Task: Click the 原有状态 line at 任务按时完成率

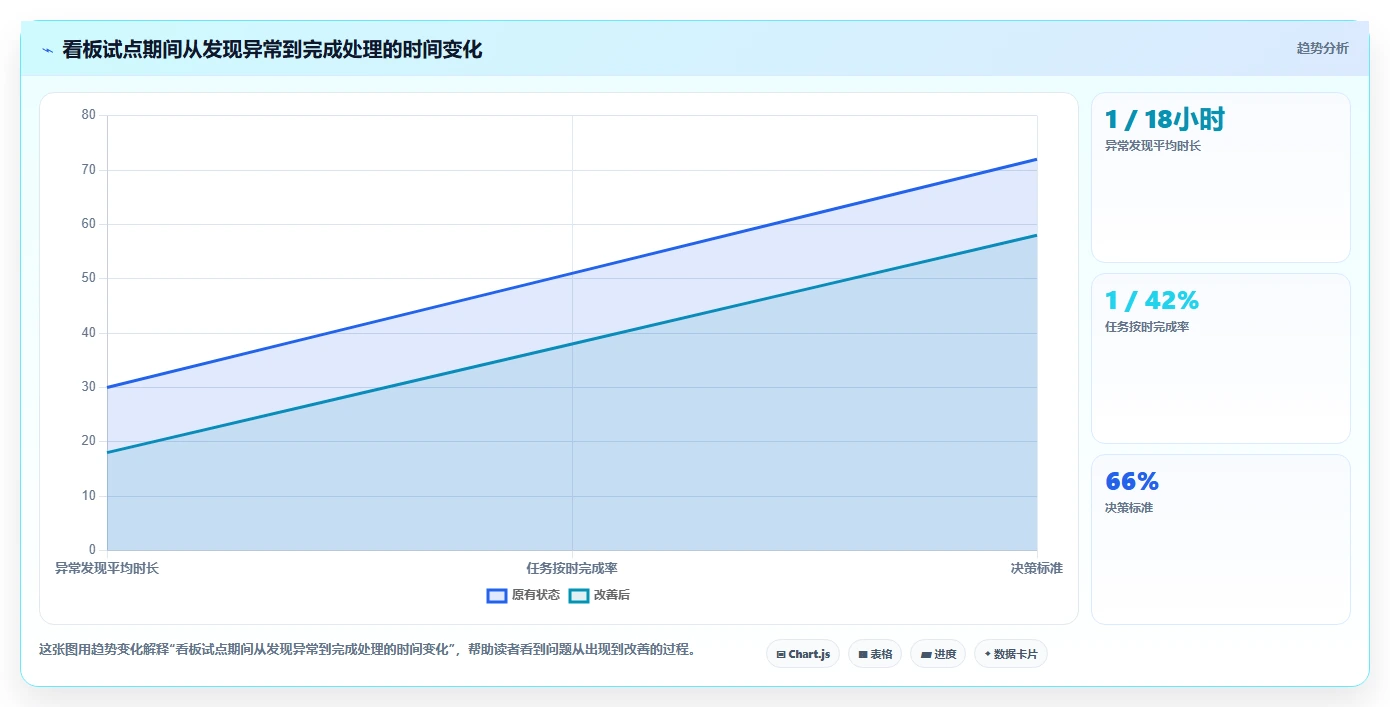Action: 572,273
